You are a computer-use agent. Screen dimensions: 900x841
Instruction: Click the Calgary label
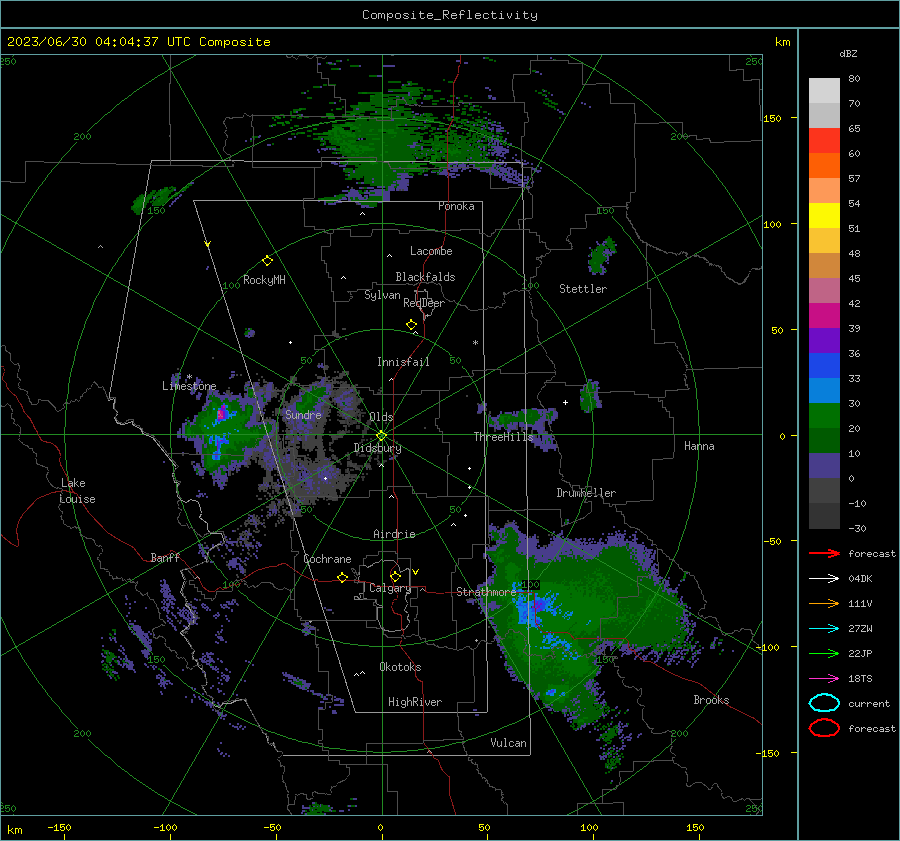tap(390, 588)
